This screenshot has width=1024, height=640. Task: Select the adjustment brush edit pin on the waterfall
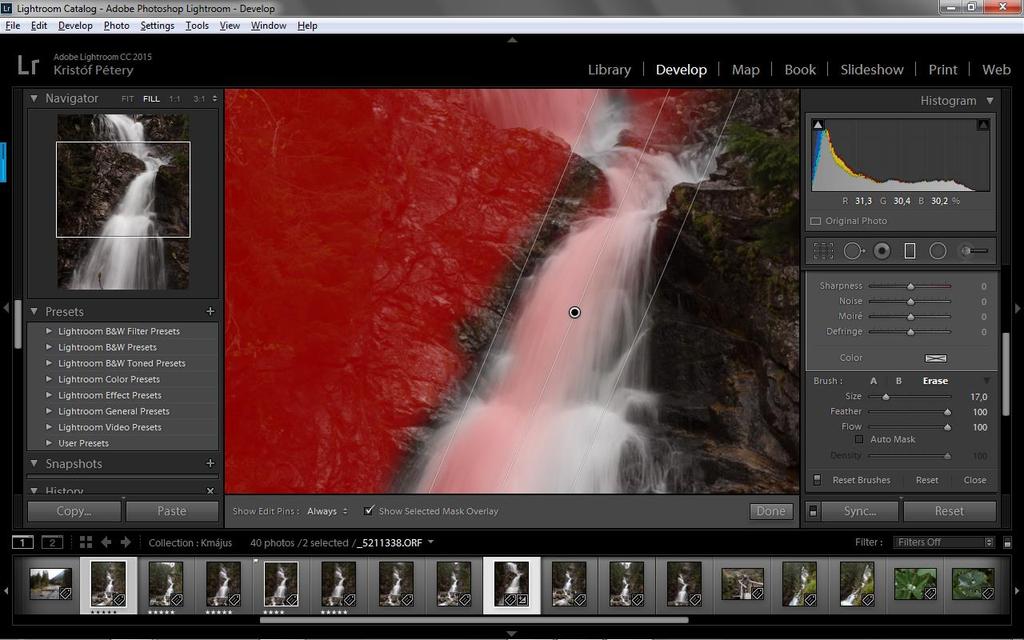574,312
